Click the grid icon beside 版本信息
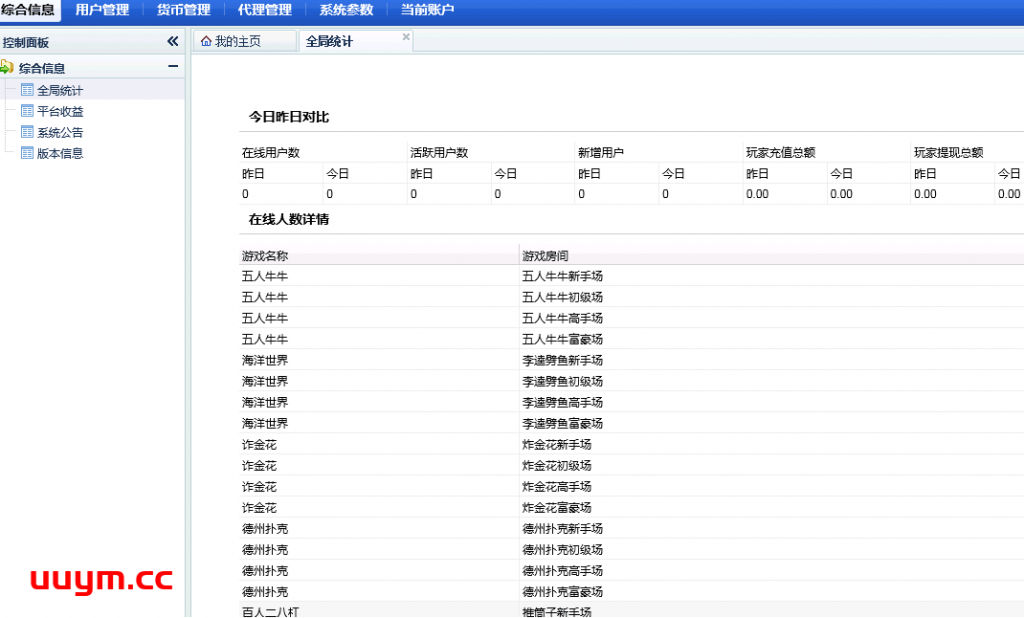 27,153
